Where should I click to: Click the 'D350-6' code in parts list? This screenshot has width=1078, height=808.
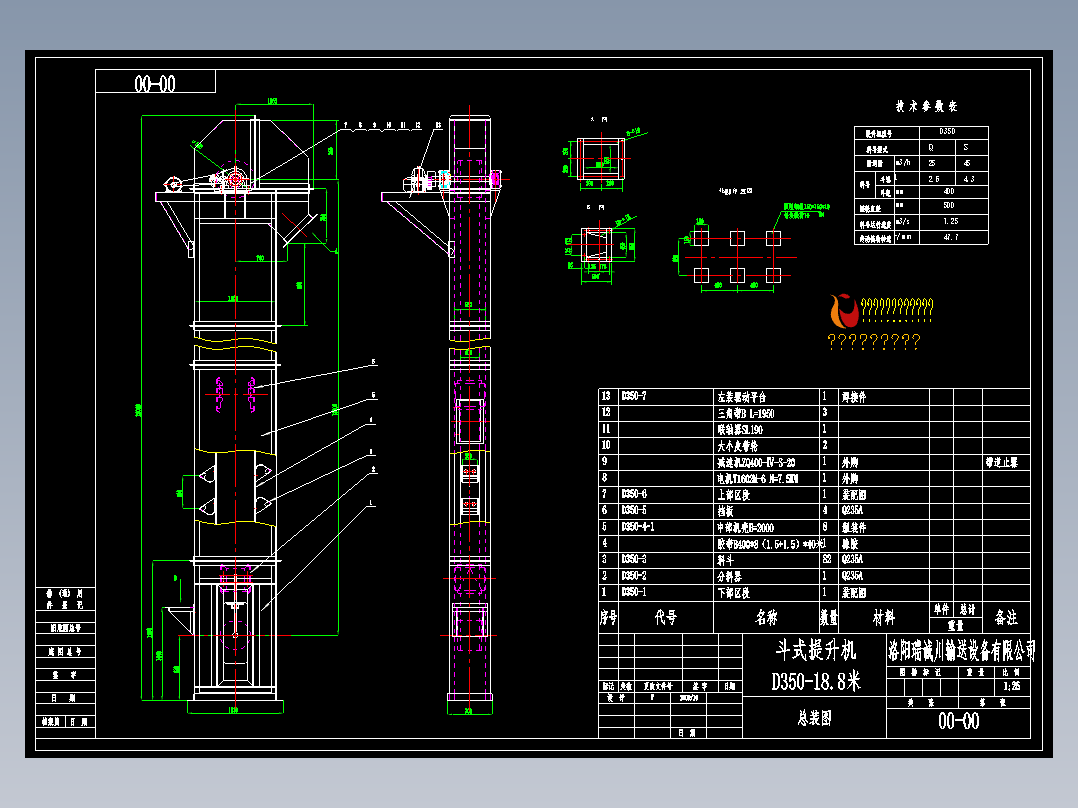click(634, 494)
